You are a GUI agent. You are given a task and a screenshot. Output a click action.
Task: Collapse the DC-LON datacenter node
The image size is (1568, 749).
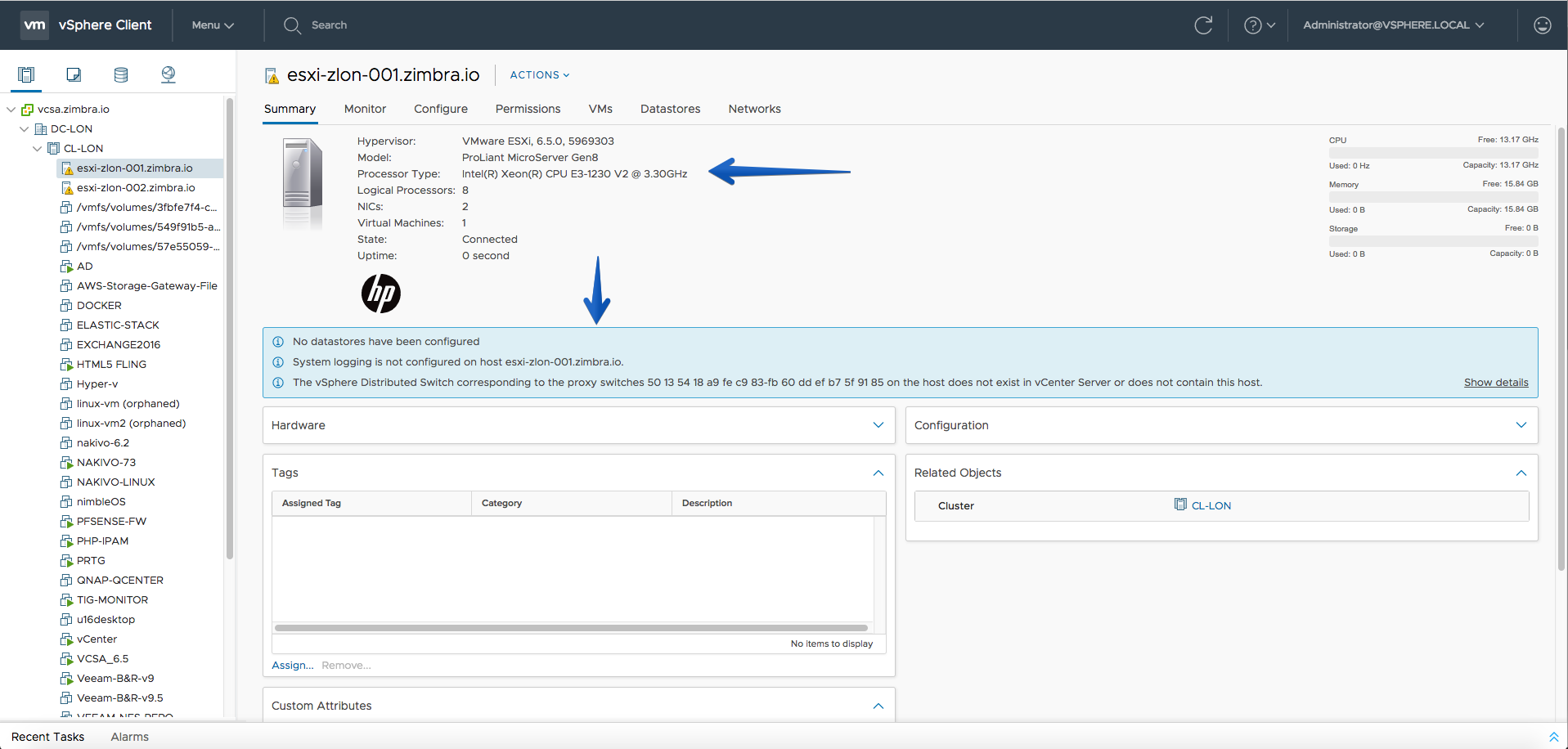[25, 129]
